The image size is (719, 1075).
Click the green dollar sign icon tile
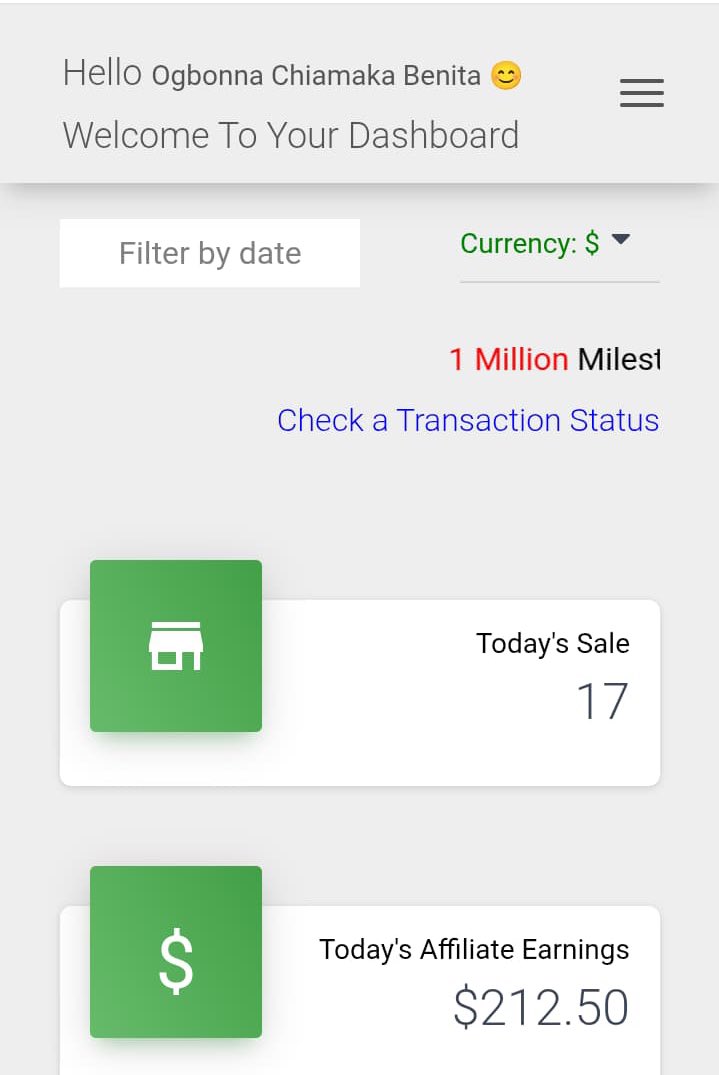click(176, 952)
